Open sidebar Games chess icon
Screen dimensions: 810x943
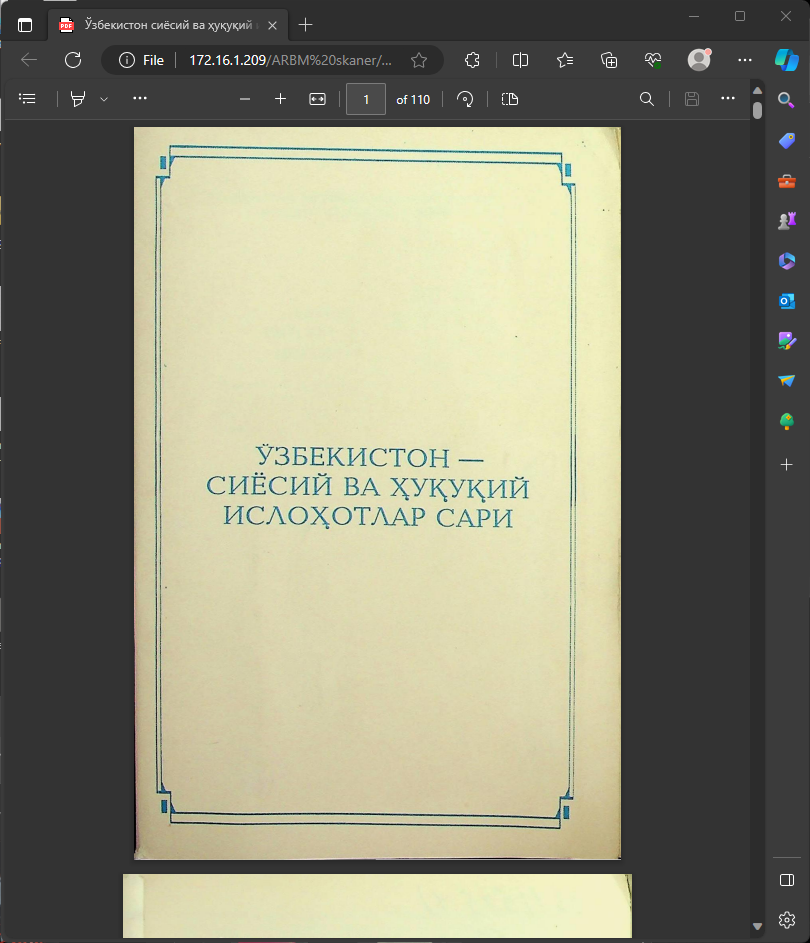point(787,221)
